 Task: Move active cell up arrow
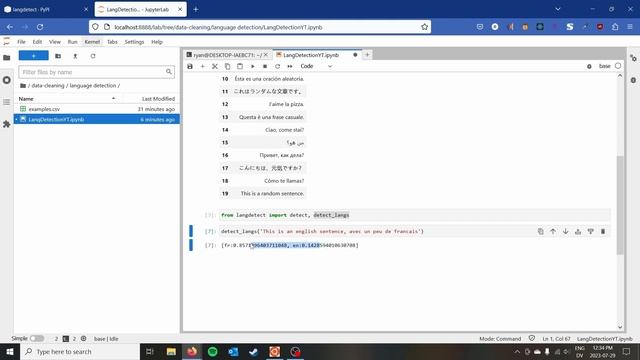click(553, 231)
